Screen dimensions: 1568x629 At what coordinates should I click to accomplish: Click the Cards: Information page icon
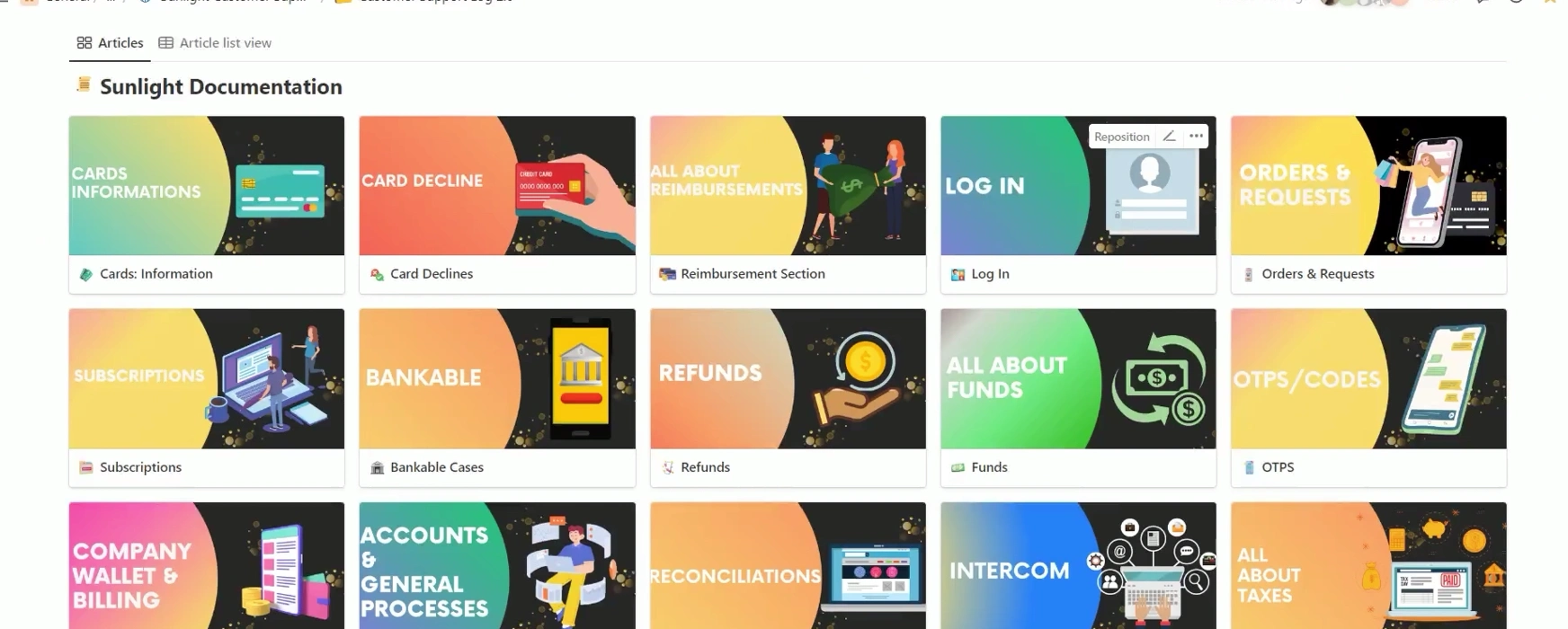(x=86, y=274)
